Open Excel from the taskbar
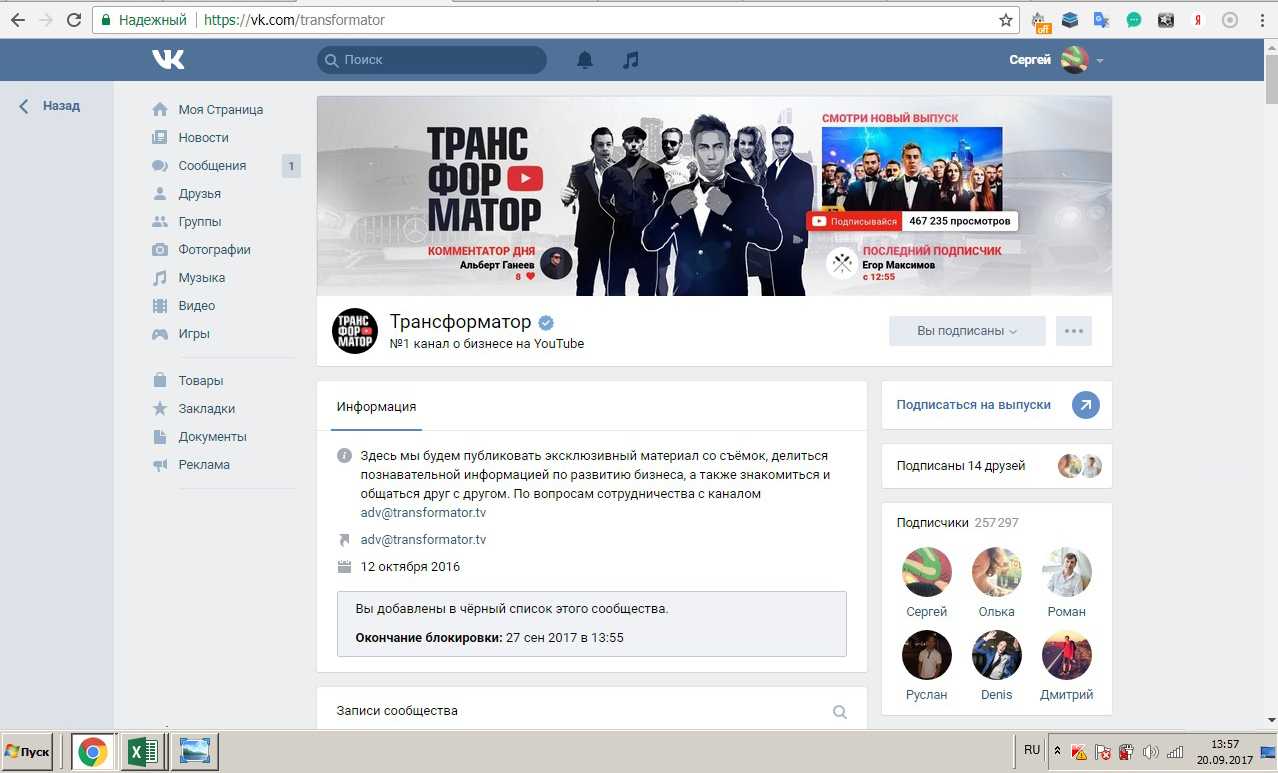1278x773 pixels. click(x=143, y=751)
